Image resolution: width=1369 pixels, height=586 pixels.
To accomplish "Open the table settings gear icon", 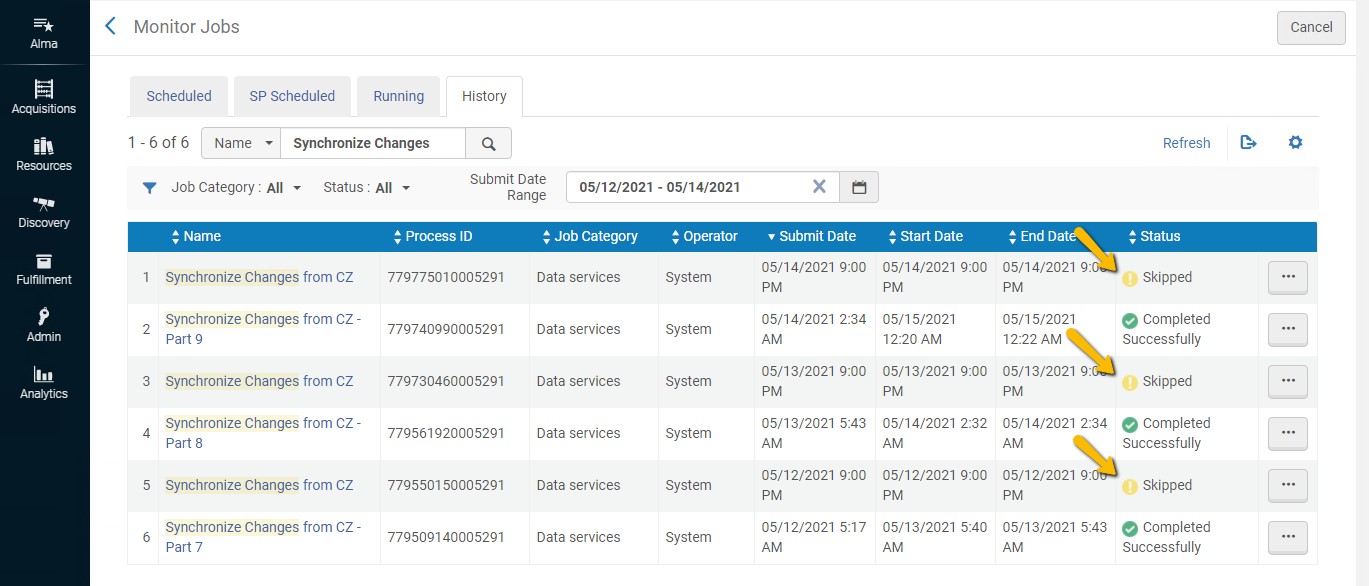I will pos(1295,143).
